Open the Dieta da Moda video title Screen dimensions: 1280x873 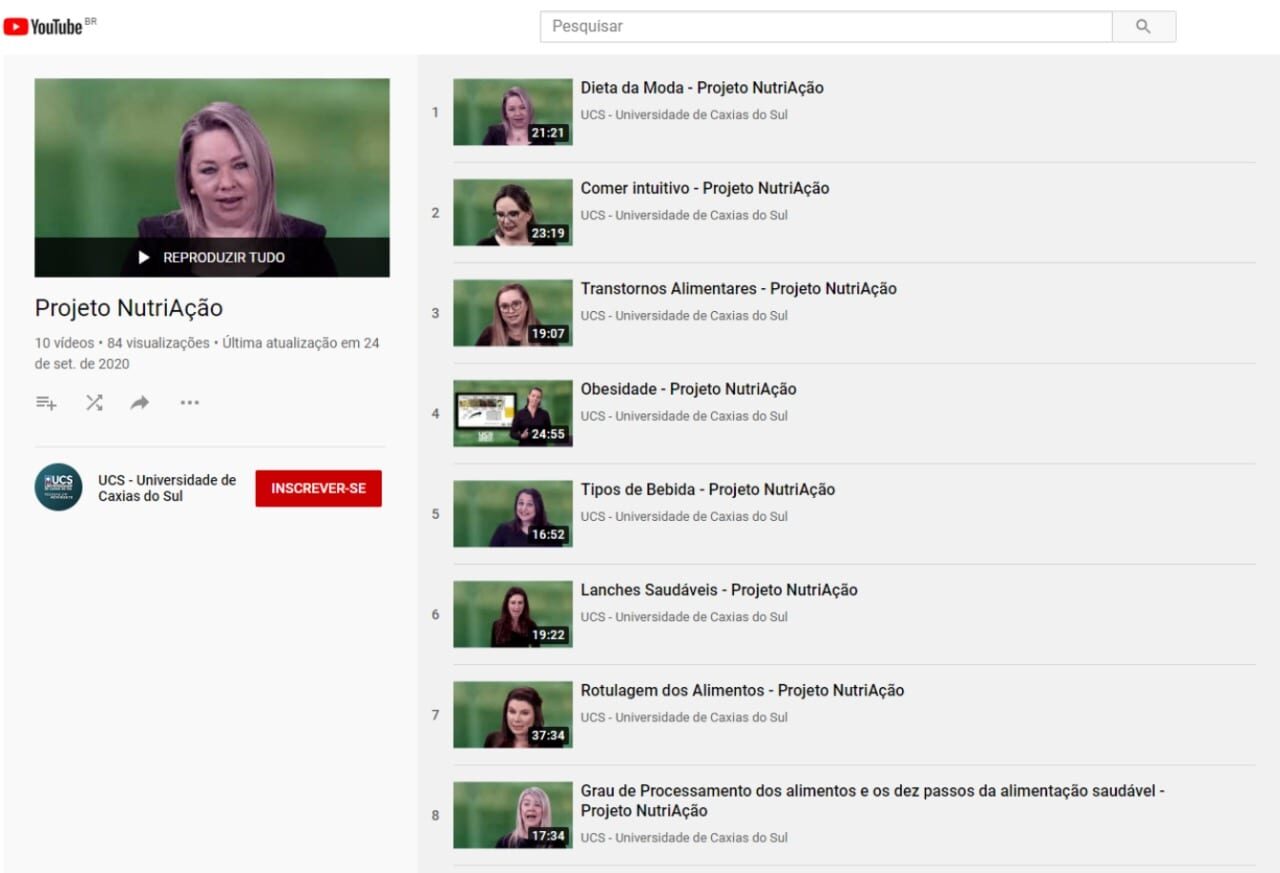click(702, 88)
